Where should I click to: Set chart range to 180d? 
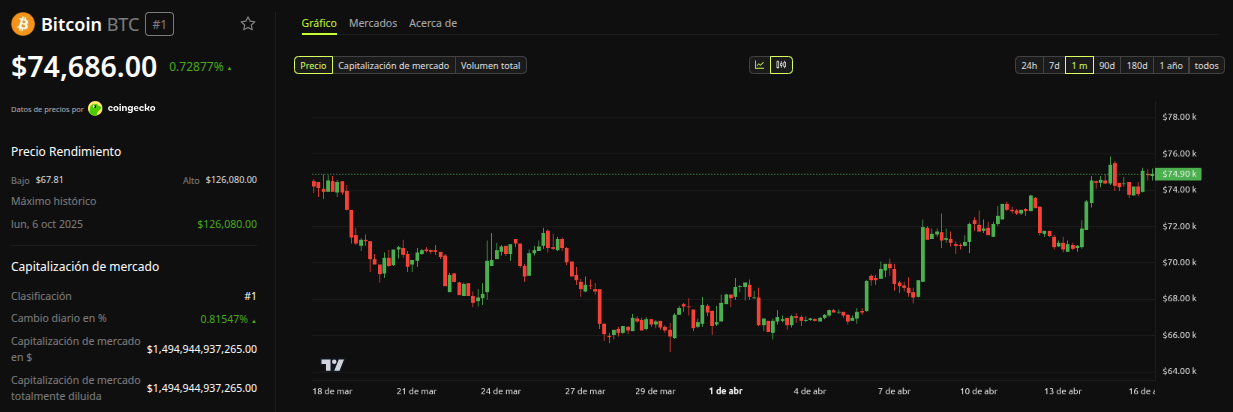pos(1137,65)
